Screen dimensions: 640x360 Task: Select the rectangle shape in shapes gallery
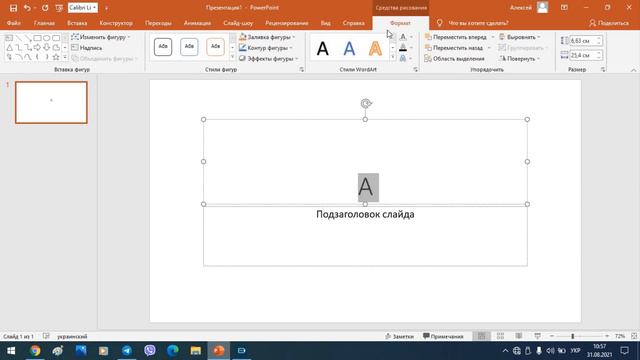pos(37,38)
